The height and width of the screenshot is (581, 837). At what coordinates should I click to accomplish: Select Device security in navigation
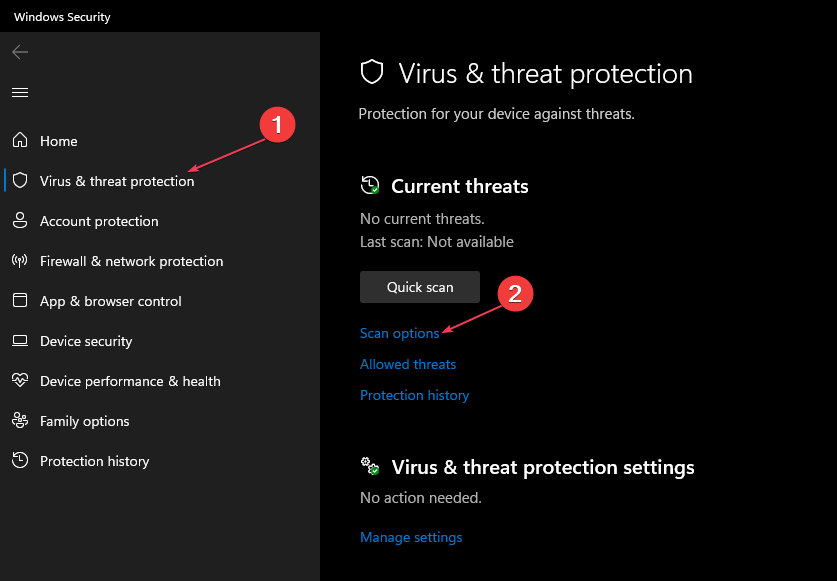[x=86, y=341]
